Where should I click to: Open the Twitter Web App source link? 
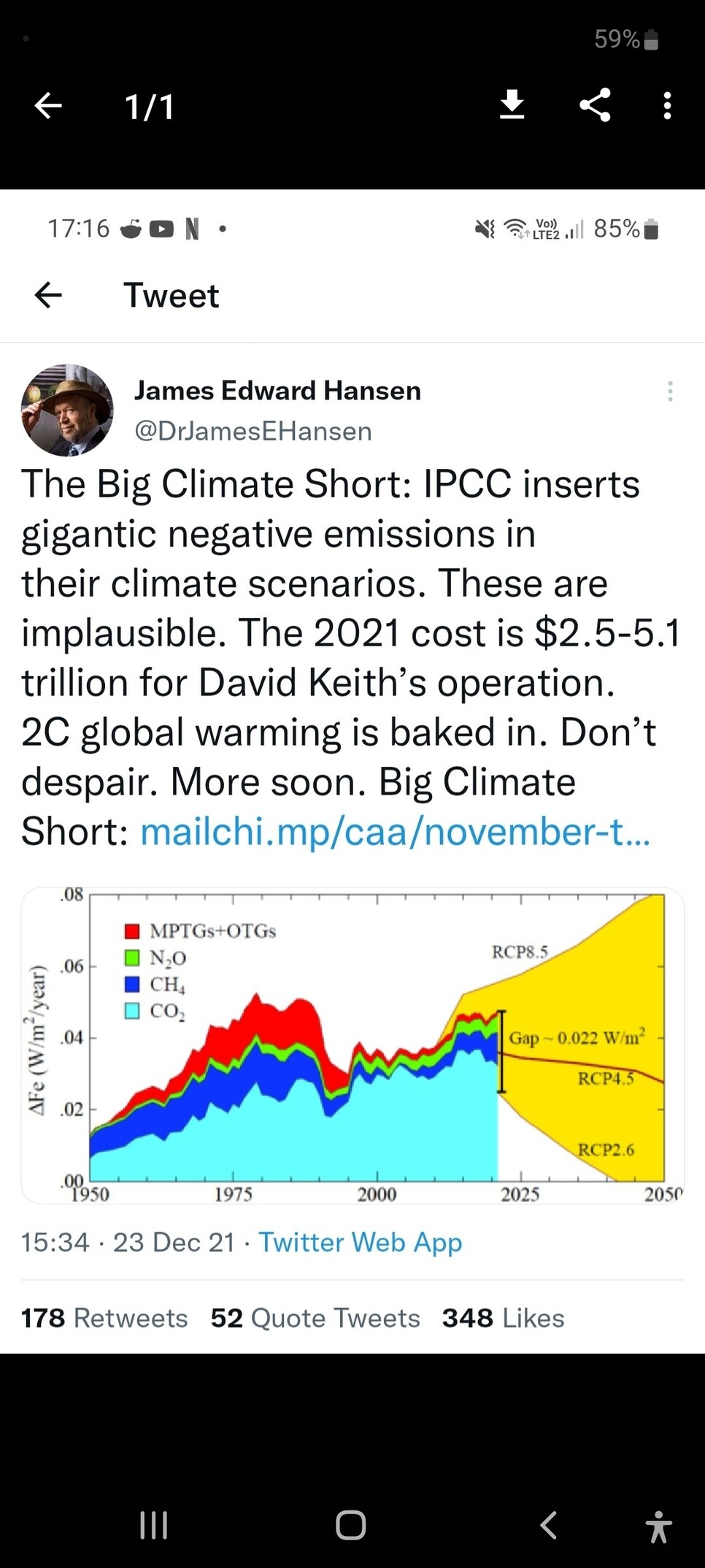(361, 1242)
